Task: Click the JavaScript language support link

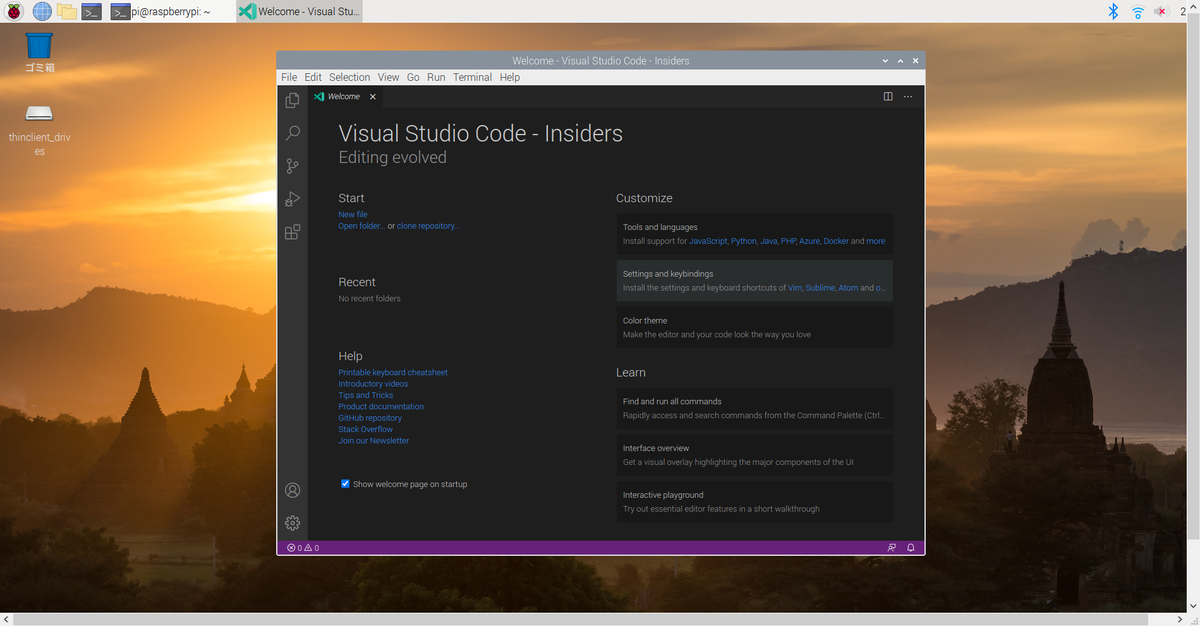Action: click(708, 241)
